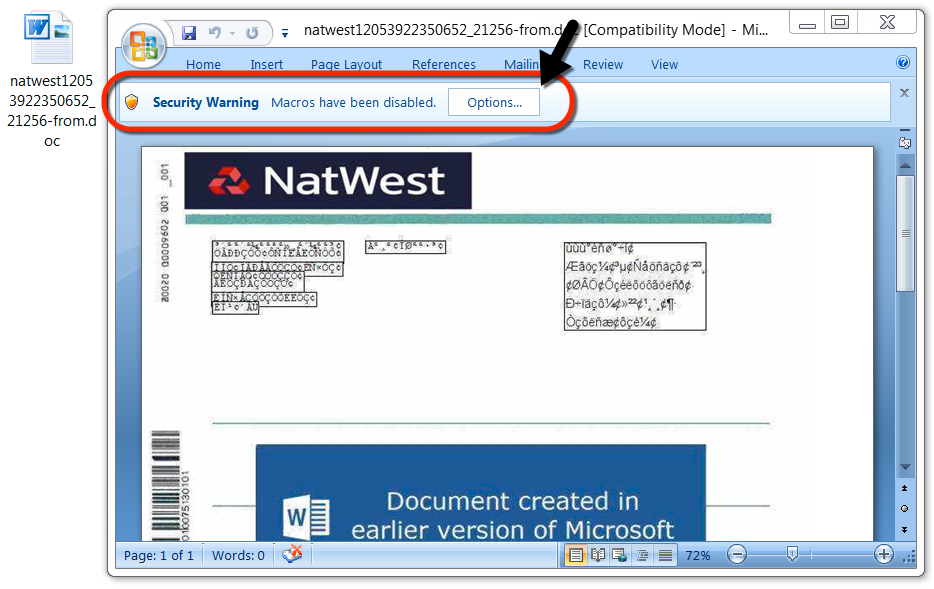Switch to Web Layout view
The height and width of the screenshot is (589, 934).
(x=619, y=555)
